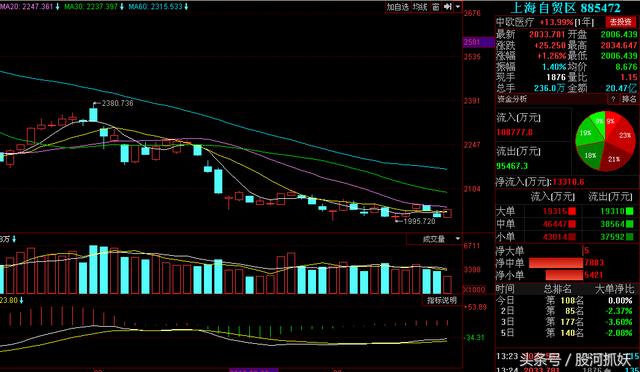
Task: Open the 资金分析 question mark help icon
Action: click(613, 99)
